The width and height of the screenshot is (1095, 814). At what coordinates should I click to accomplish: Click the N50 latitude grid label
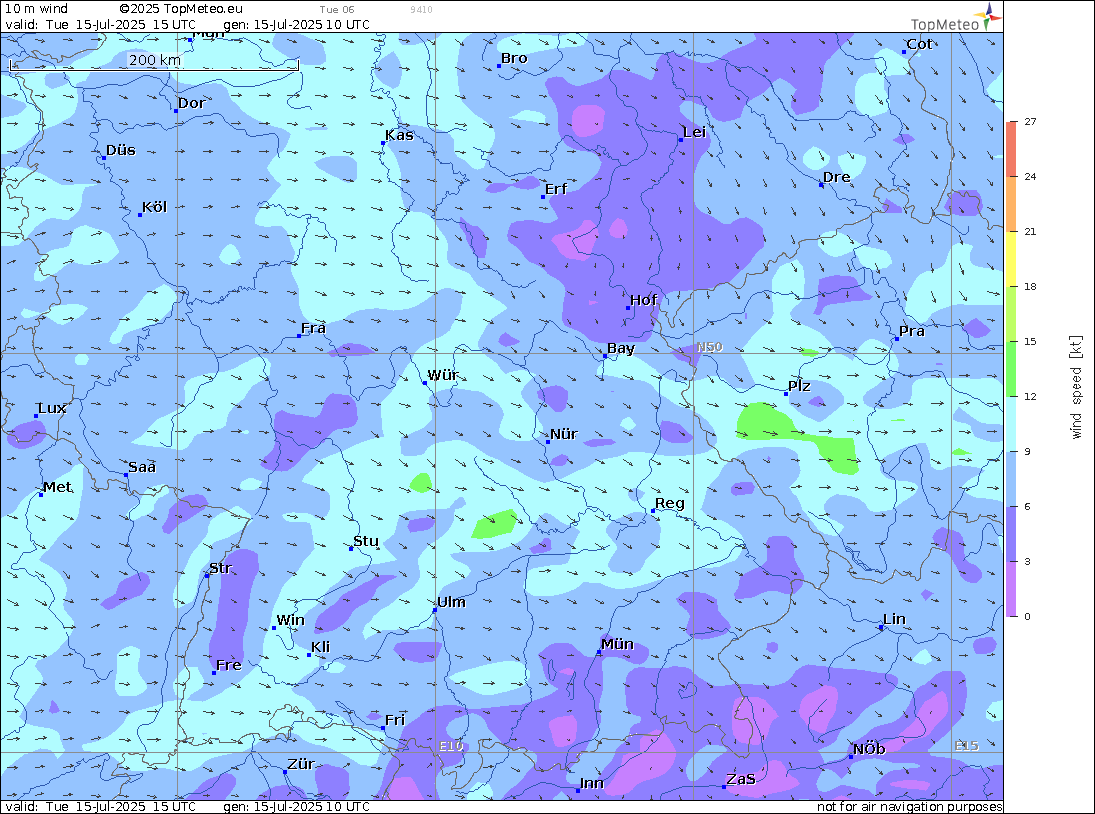710,347
